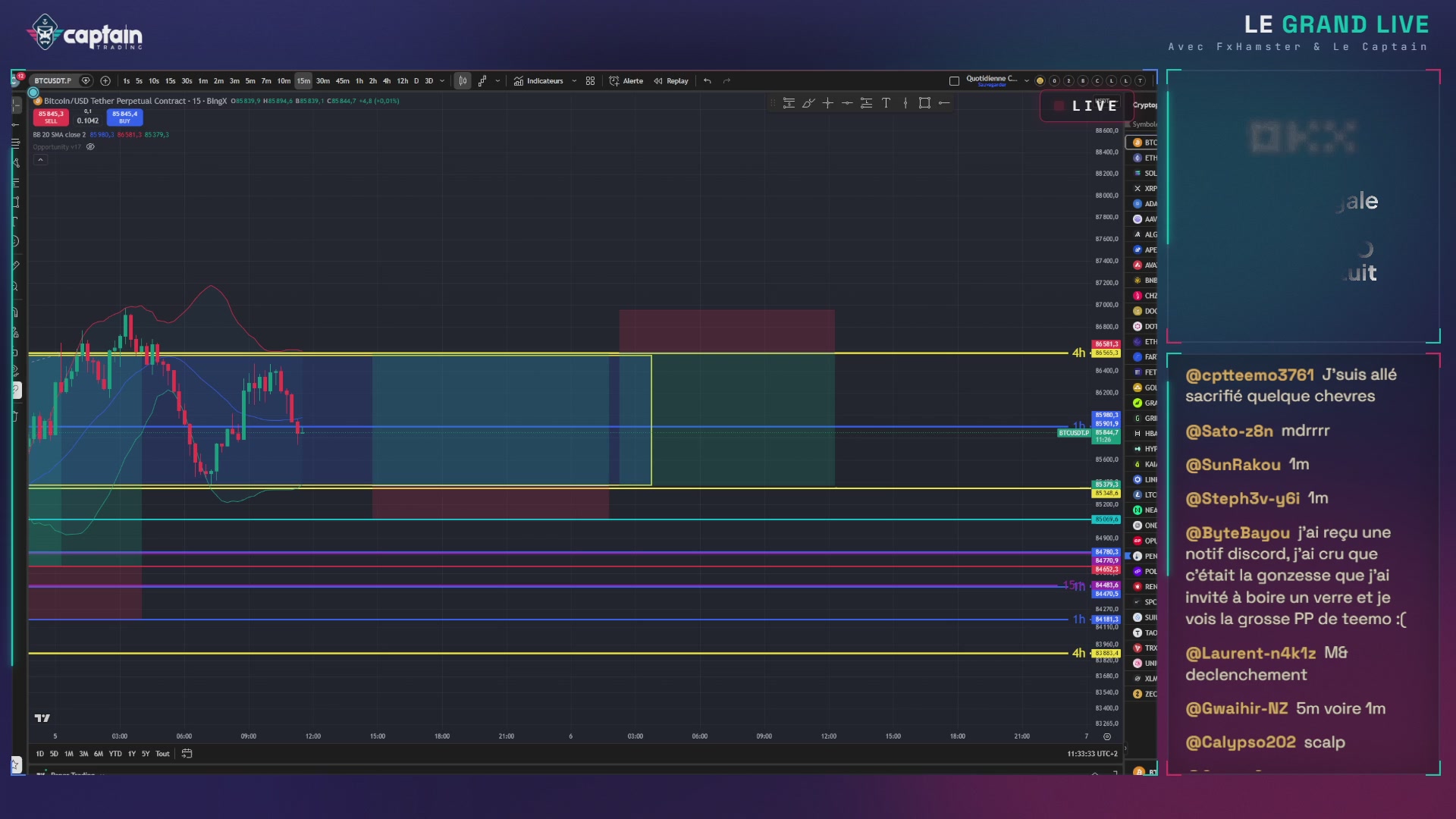This screenshot has height=819, width=1456.
Task: Undo the last chart action
Action: [x=708, y=81]
